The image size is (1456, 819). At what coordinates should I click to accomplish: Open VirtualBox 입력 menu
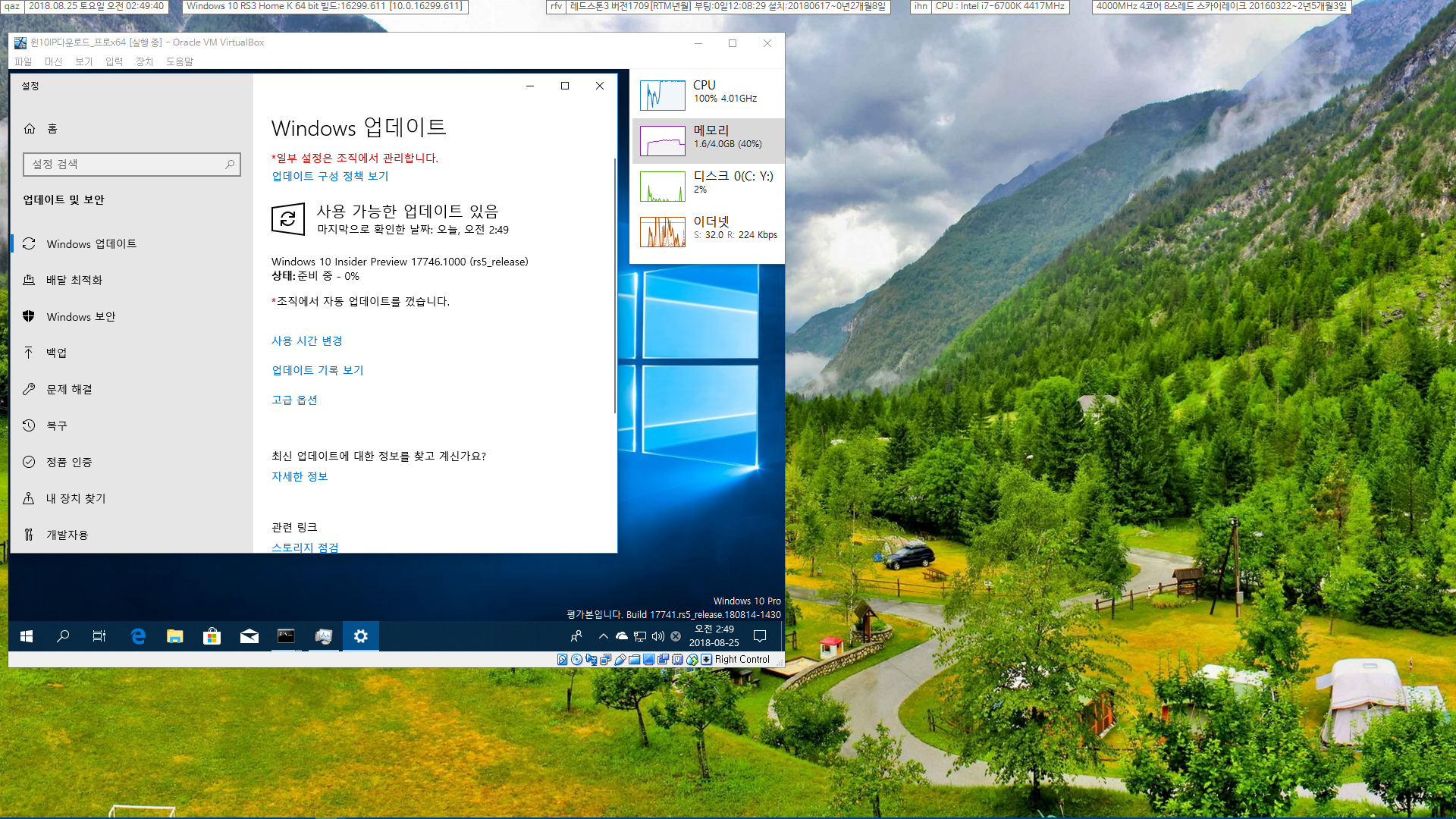pos(114,61)
